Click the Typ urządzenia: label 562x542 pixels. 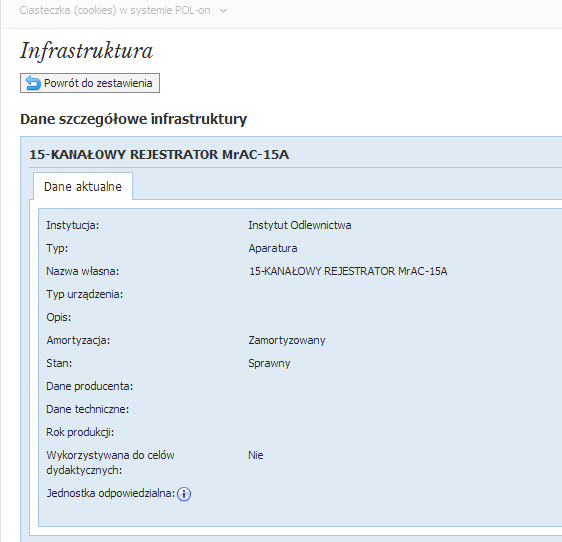pyautogui.click(x=85, y=294)
